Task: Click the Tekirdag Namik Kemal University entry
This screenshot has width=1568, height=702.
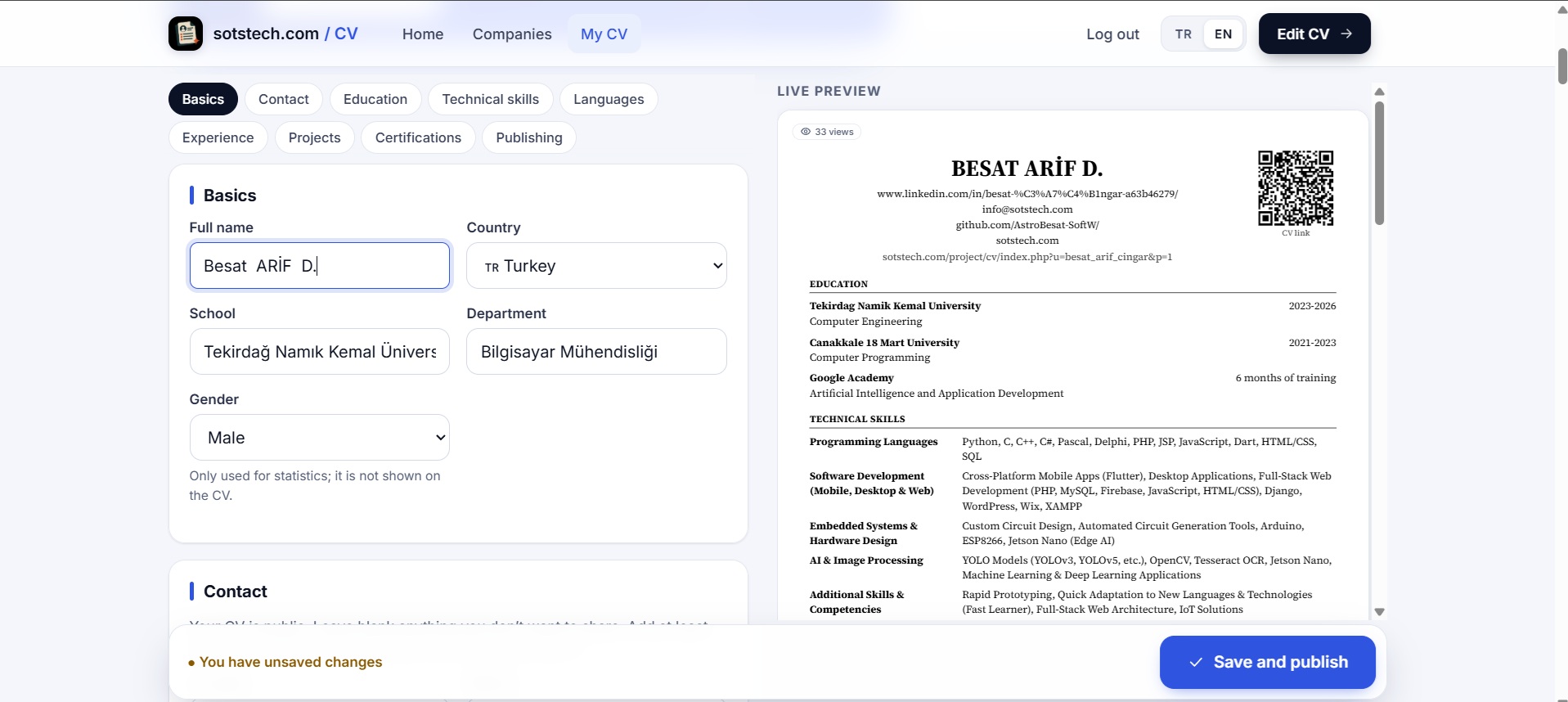Action: coord(895,306)
